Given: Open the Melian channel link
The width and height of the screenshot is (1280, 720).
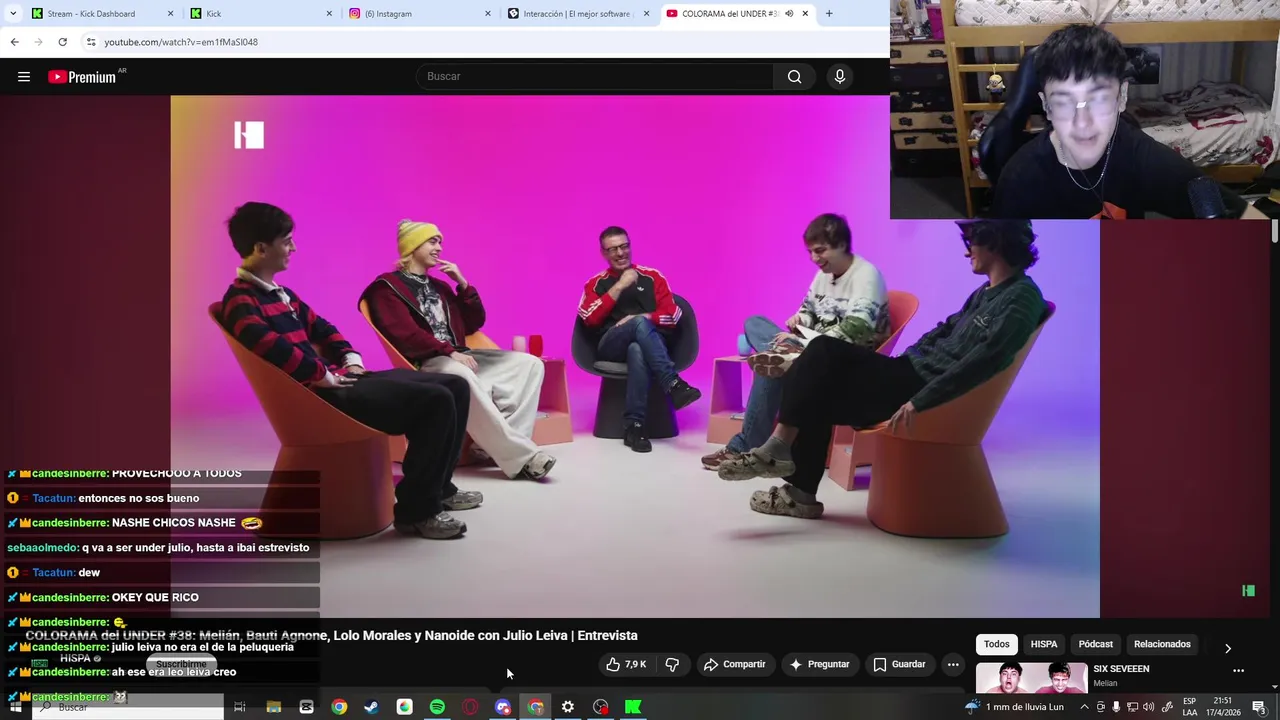Looking at the screenshot, I should point(1105,684).
